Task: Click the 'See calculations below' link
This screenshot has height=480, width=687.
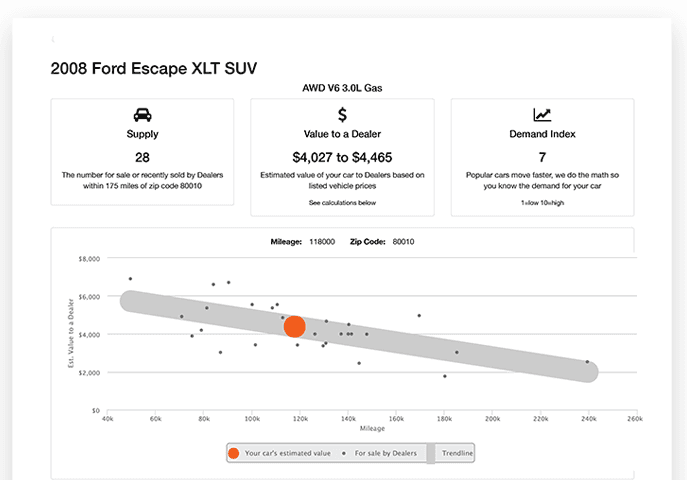Action: click(x=342, y=203)
